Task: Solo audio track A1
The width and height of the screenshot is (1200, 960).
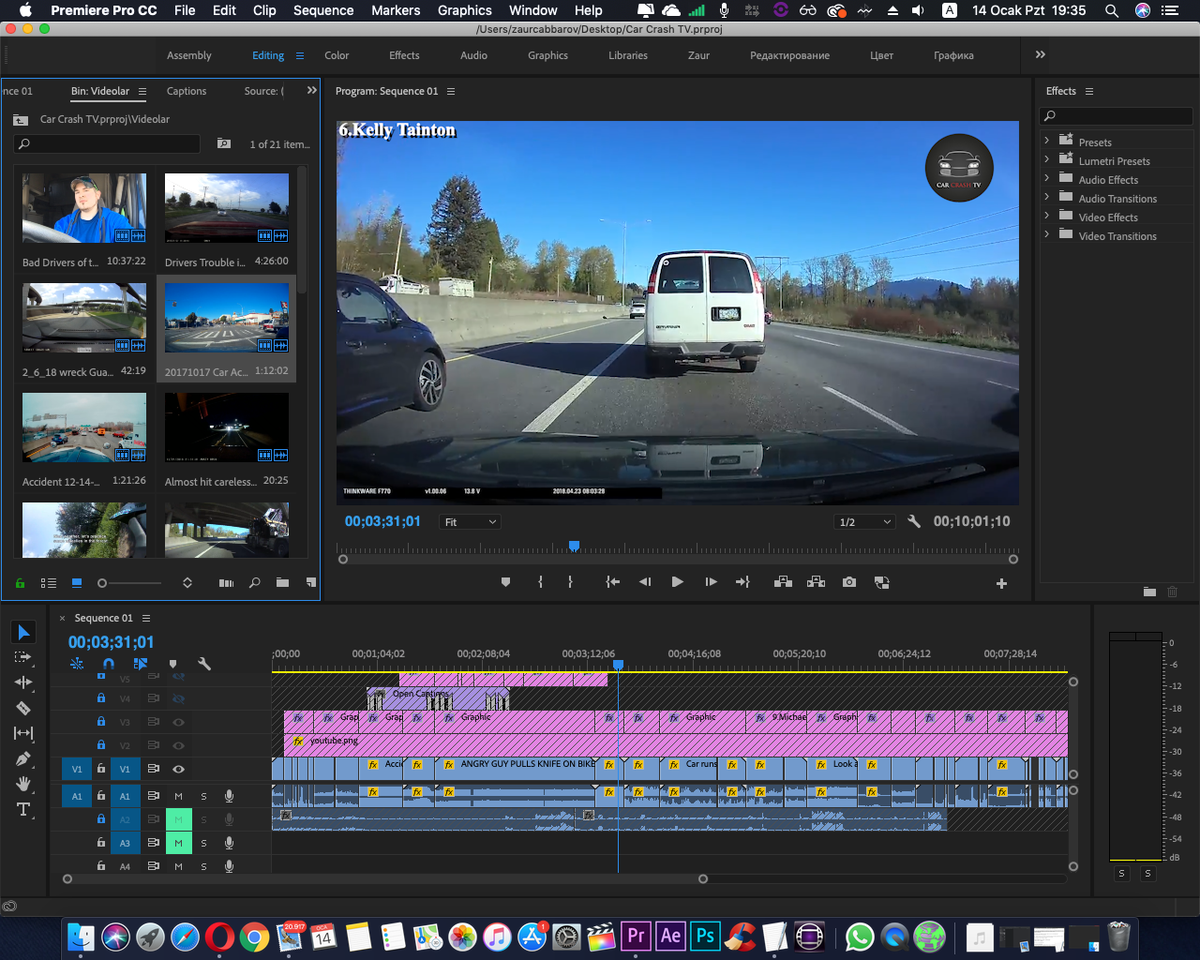Action: (204, 796)
